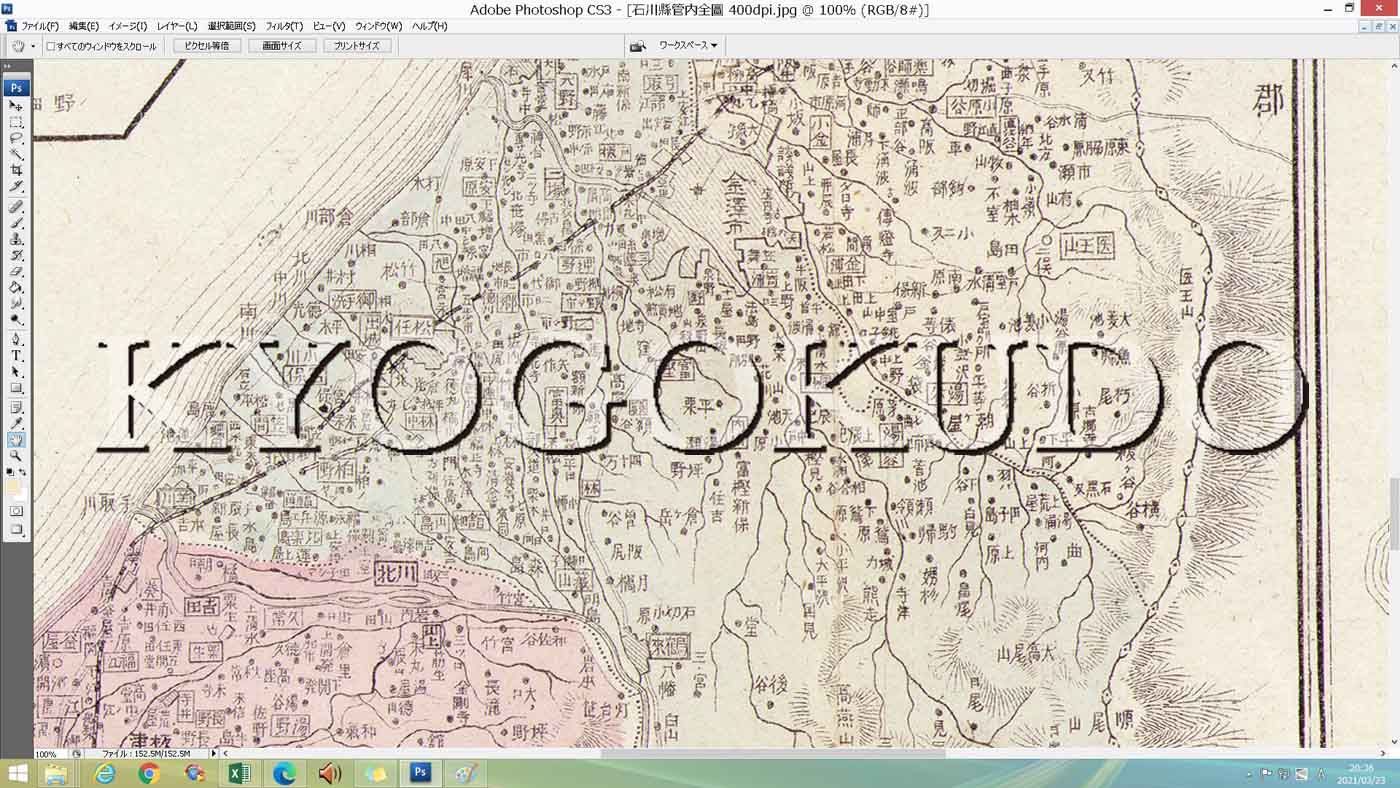Change screen mode from toolbox bottom
This screenshot has width=1400, height=788.
point(16,530)
